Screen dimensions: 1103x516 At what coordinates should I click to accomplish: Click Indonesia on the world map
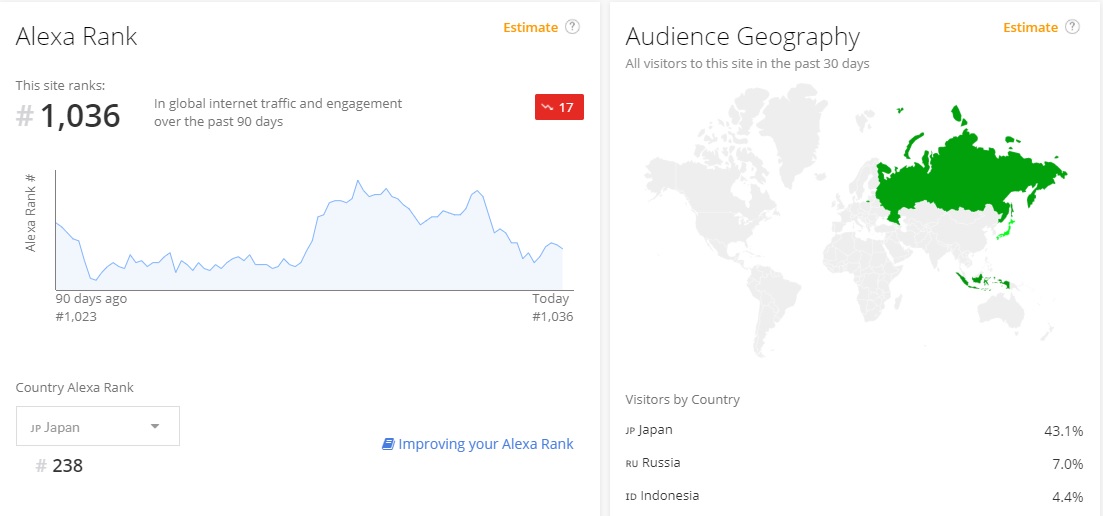click(983, 280)
